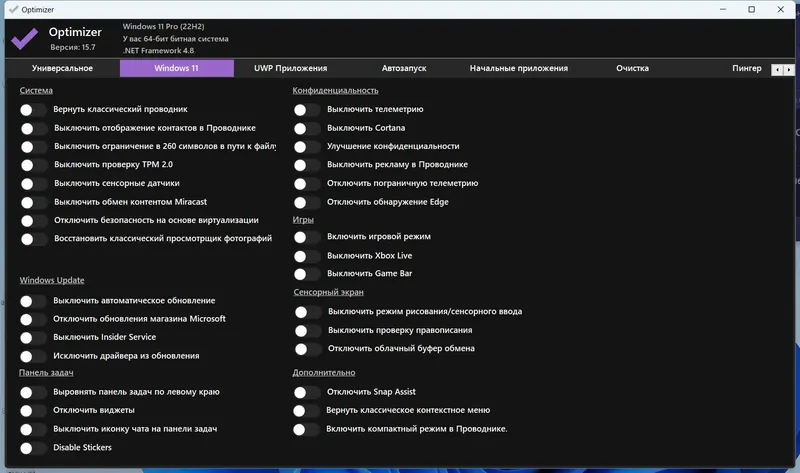Click the .NET Framework 4.8 text
Image resolution: width=800 pixels, height=473 pixels.
(158, 51)
